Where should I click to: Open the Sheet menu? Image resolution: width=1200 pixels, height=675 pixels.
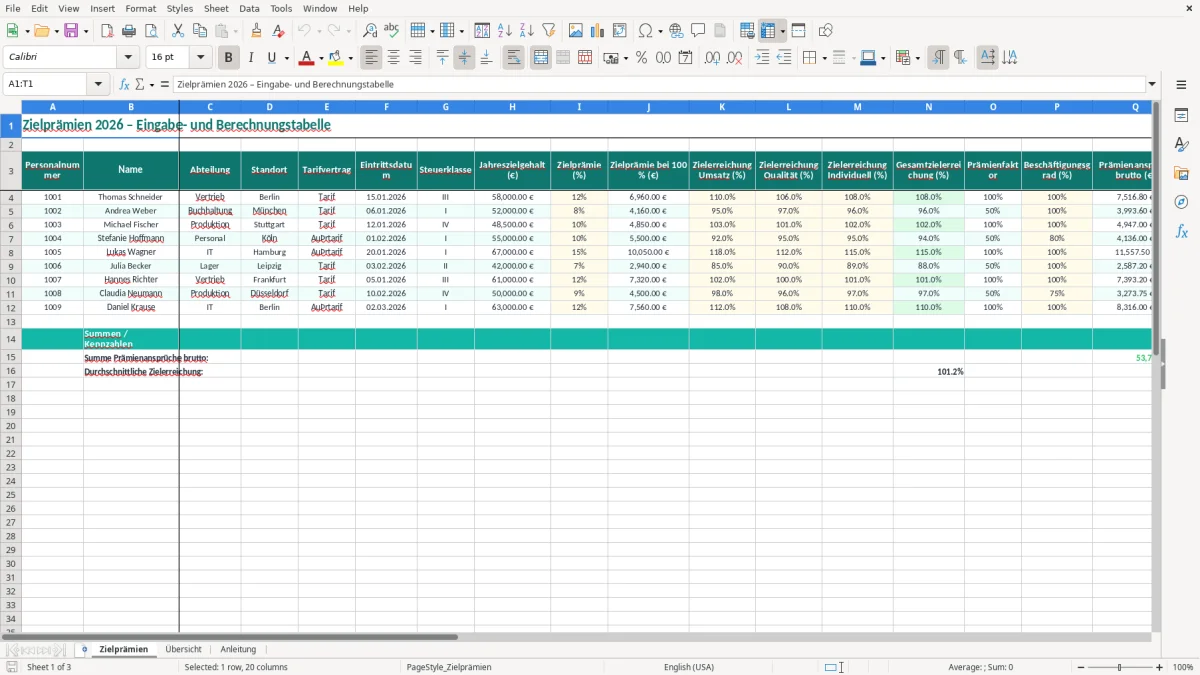(216, 8)
